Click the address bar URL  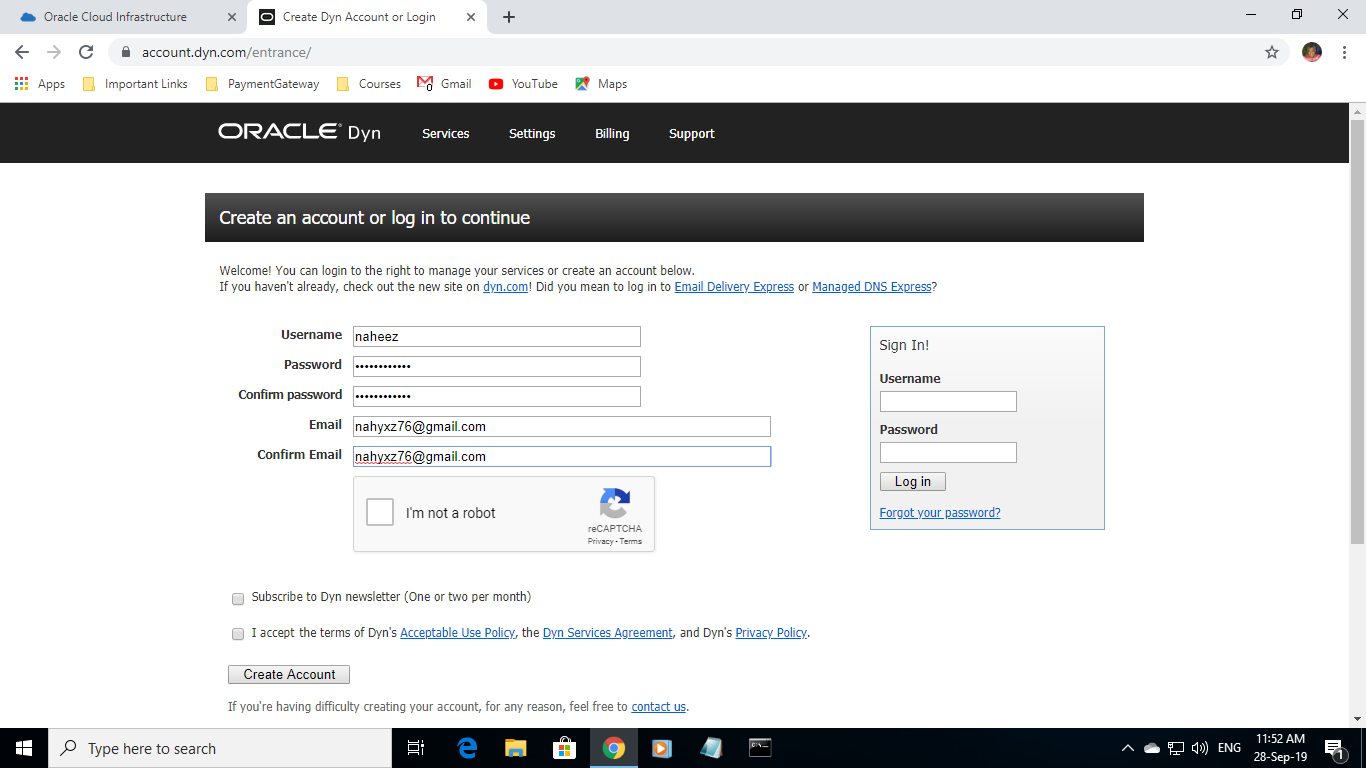pos(226,52)
